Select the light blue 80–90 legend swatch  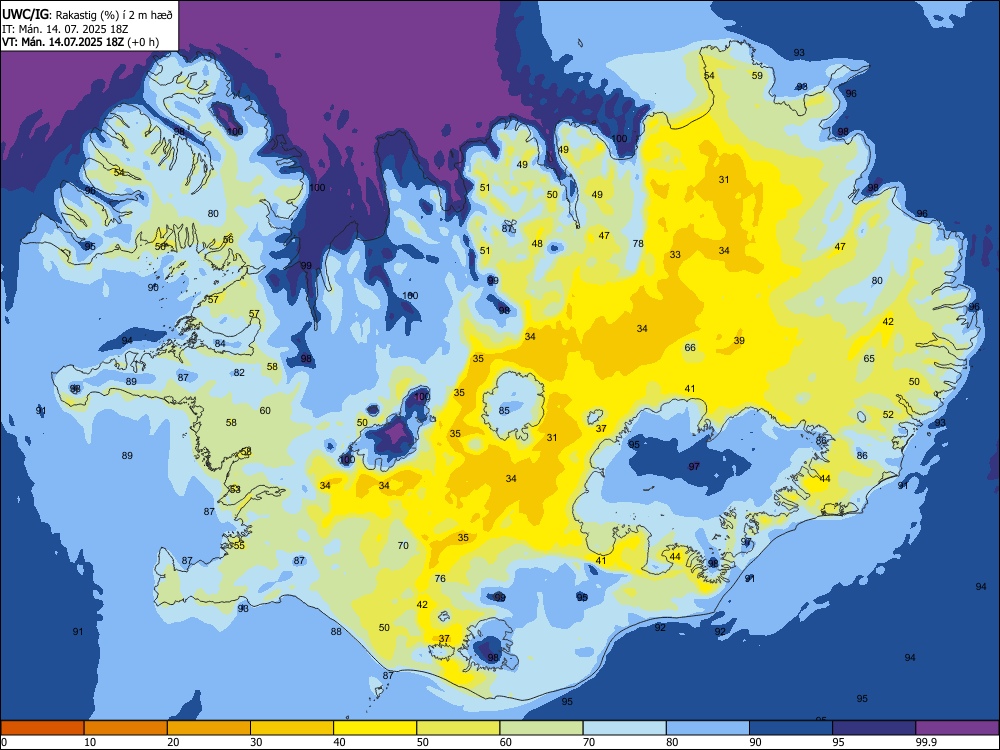(708, 728)
